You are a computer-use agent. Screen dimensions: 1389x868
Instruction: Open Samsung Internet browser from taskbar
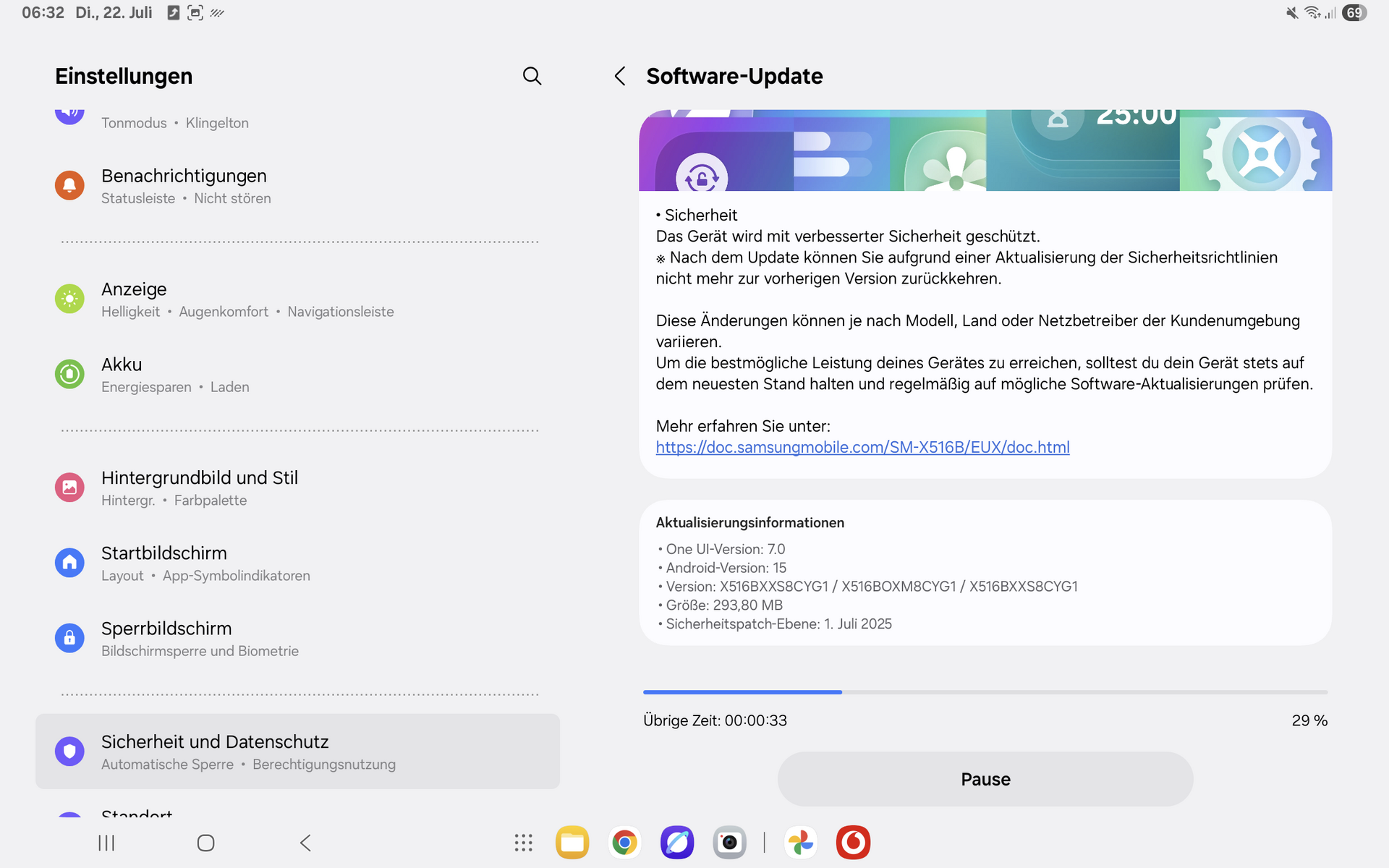point(677,843)
